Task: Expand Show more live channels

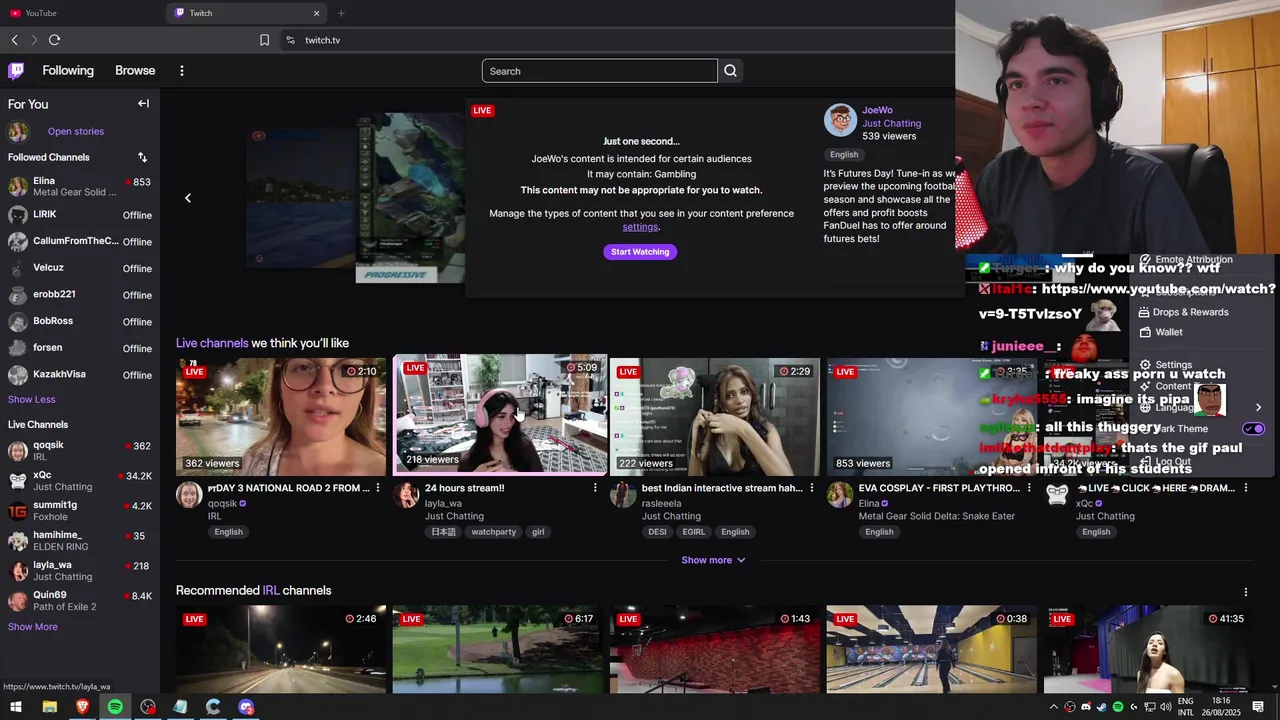Action: click(713, 560)
